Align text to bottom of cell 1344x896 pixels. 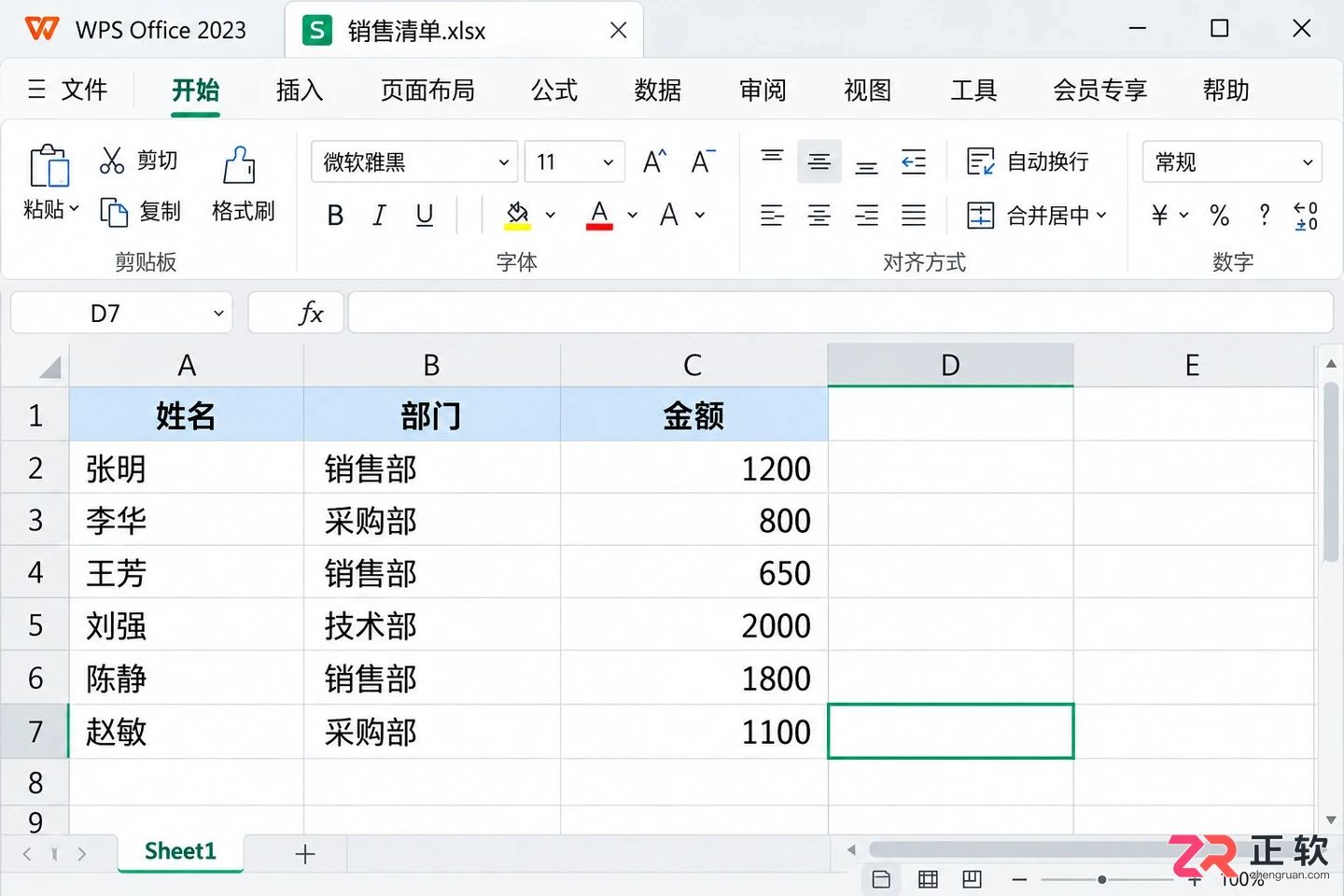tap(866, 166)
